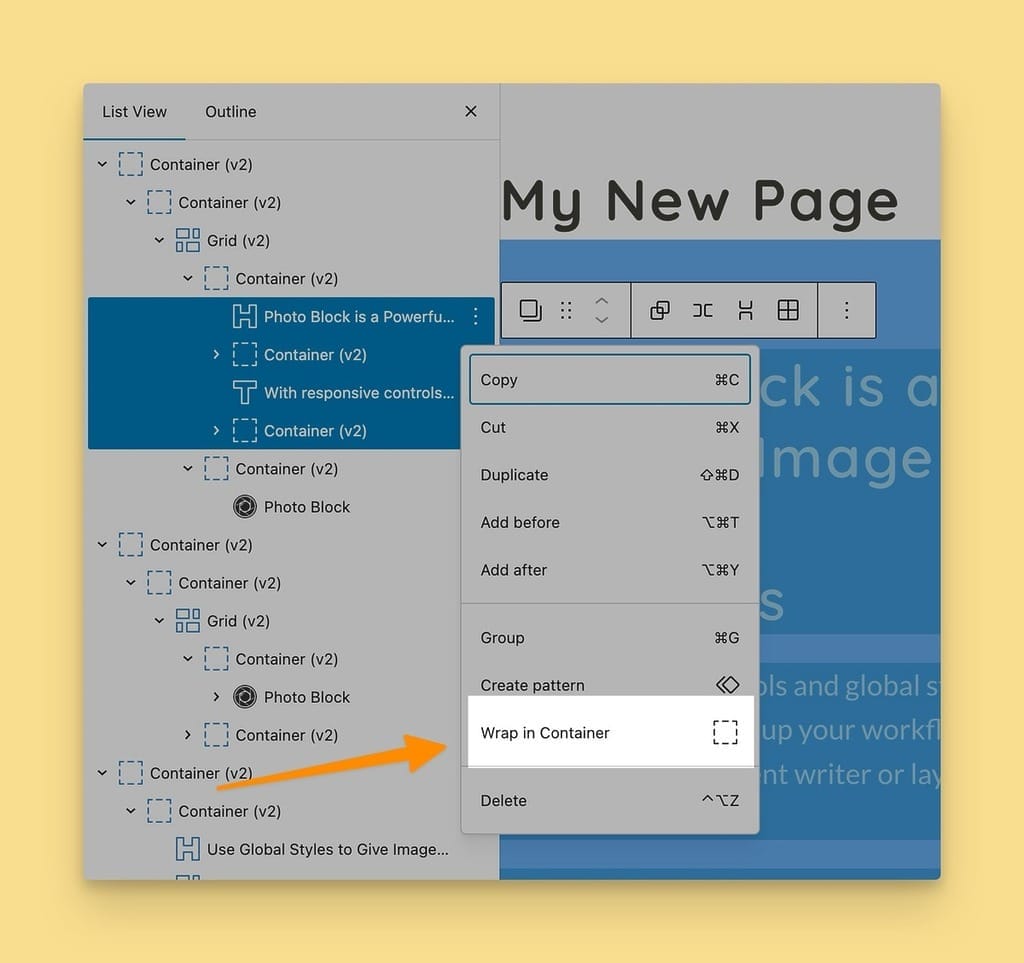Click the move up arrow in block toolbar
The height and width of the screenshot is (963, 1024).
601,300
